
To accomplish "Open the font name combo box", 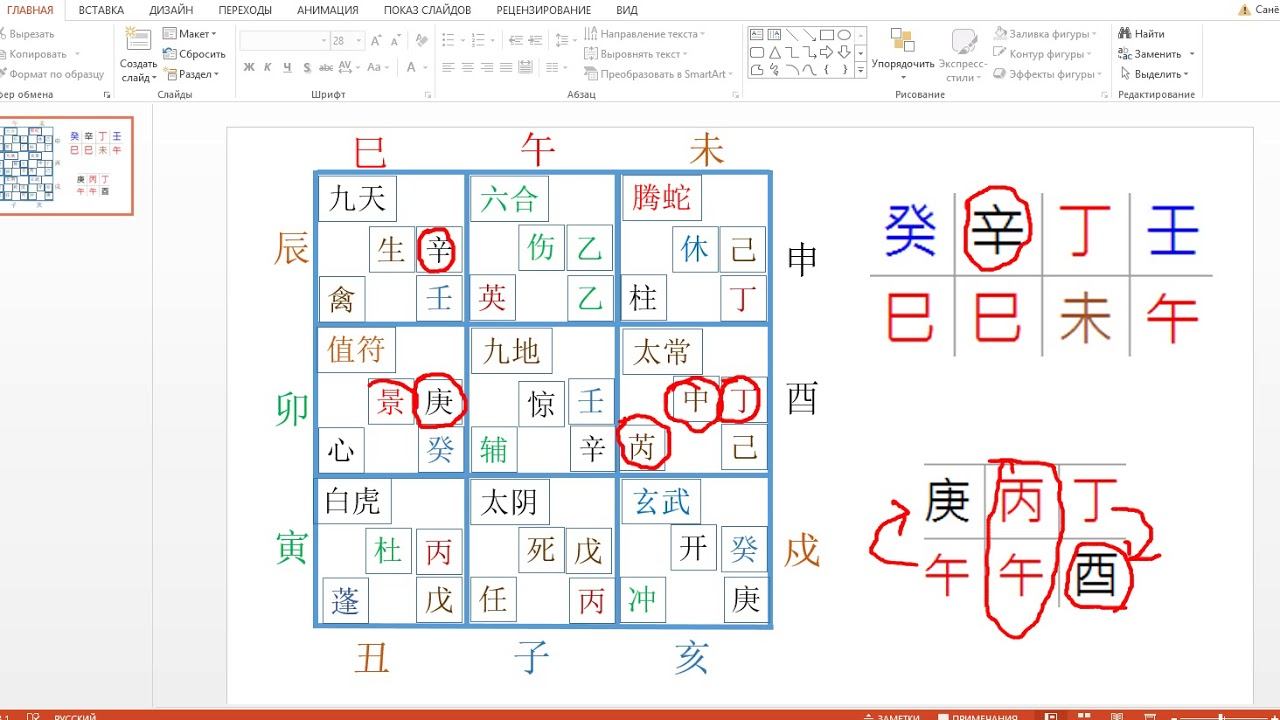I will pos(284,41).
